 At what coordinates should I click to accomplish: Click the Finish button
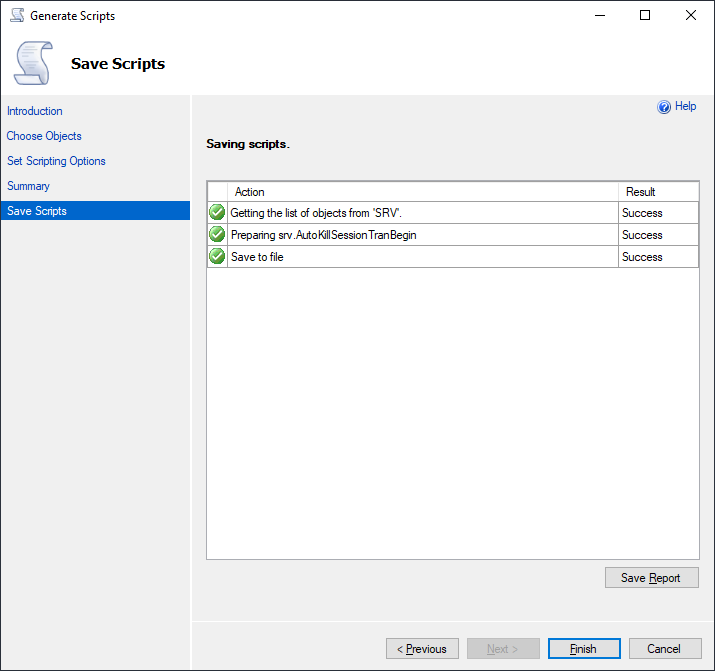pyautogui.click(x=584, y=649)
